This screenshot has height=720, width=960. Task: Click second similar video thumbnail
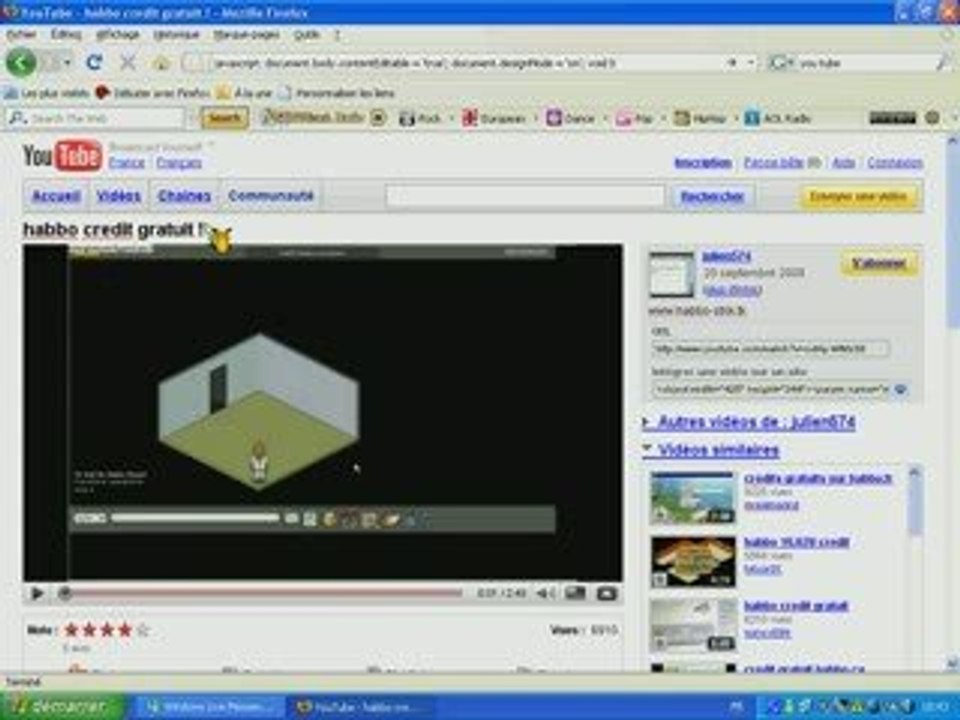point(692,561)
